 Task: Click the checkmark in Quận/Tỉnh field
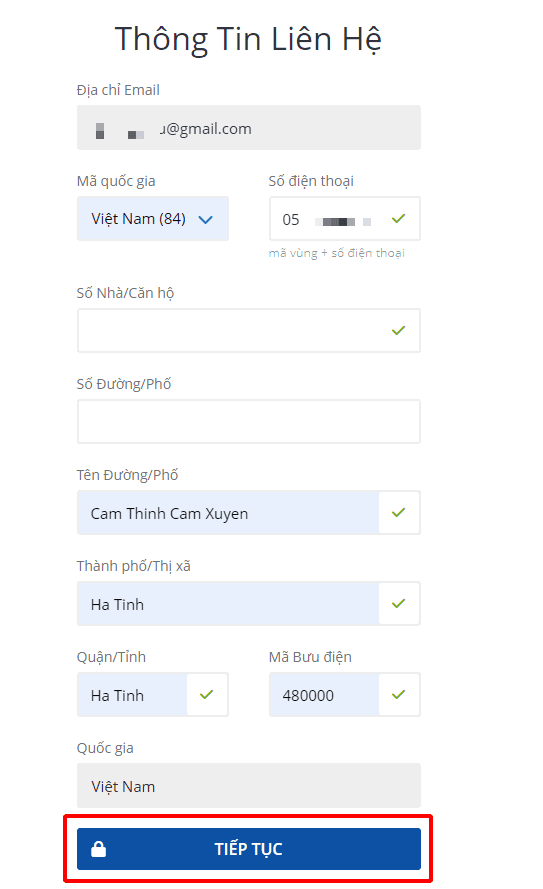pyautogui.click(x=206, y=694)
